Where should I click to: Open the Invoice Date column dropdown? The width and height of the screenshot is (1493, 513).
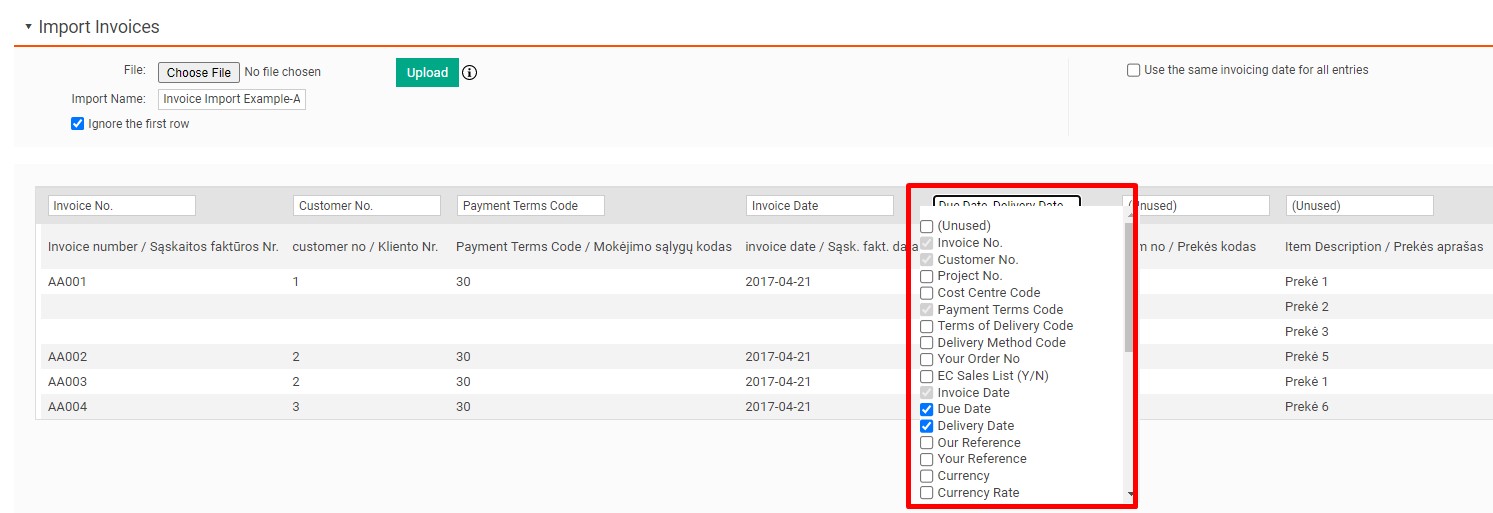819,205
